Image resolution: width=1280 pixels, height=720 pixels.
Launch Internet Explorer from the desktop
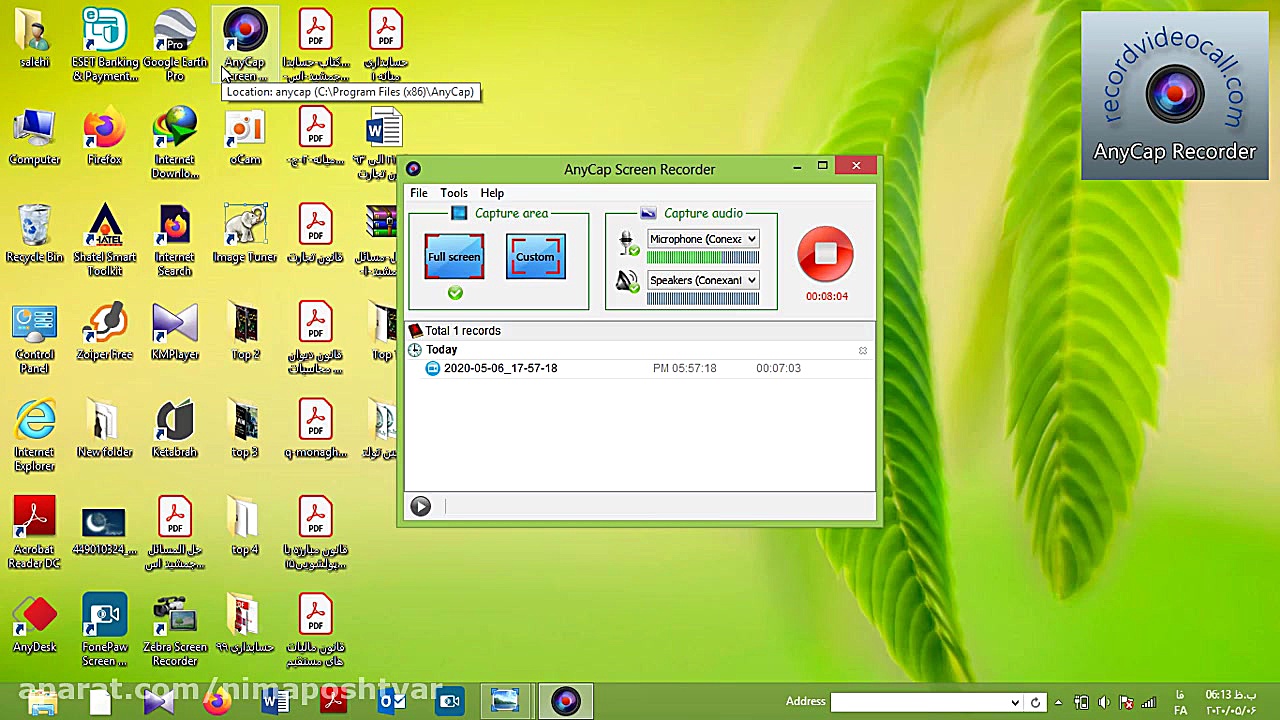34,436
